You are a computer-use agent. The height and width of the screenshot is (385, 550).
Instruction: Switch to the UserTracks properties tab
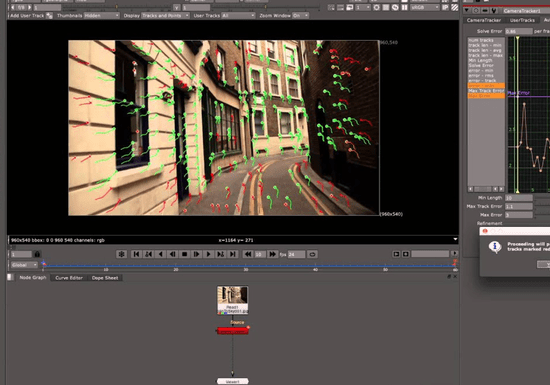[x=522, y=20]
